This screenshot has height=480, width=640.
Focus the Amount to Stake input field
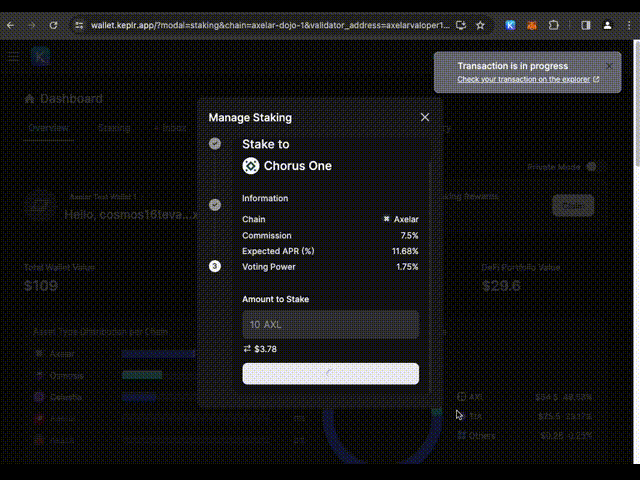click(x=331, y=324)
